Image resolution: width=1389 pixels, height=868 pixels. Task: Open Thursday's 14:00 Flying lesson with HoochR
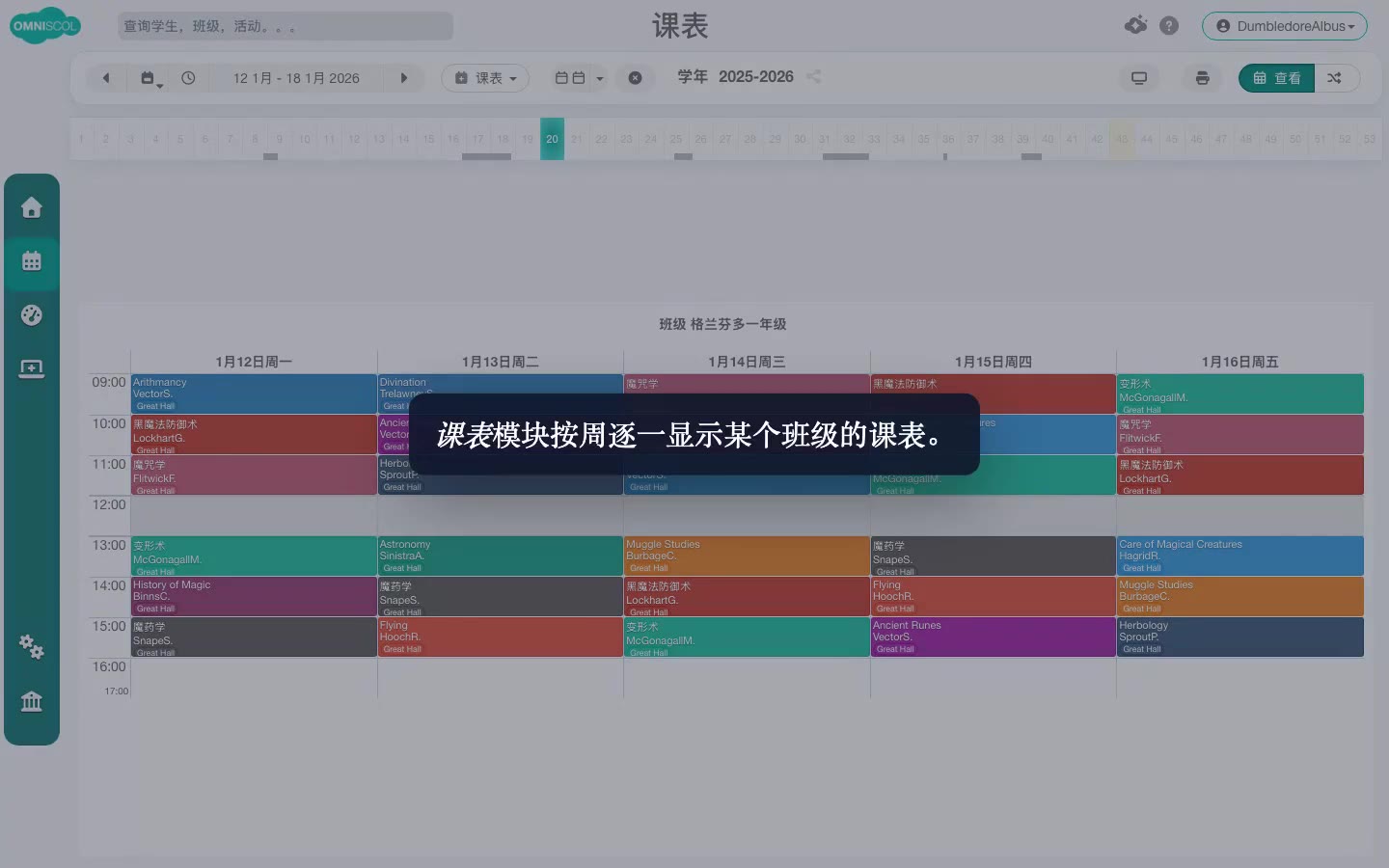coord(994,596)
